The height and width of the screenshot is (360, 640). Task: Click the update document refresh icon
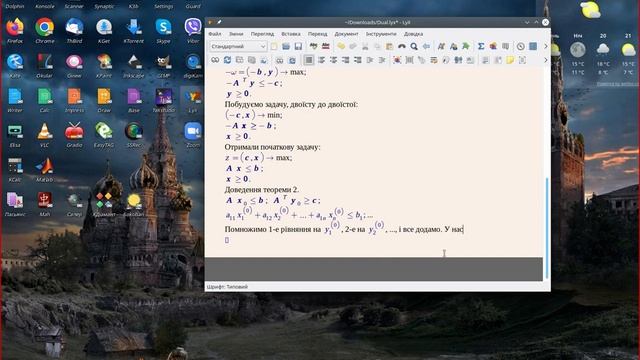[227, 60]
